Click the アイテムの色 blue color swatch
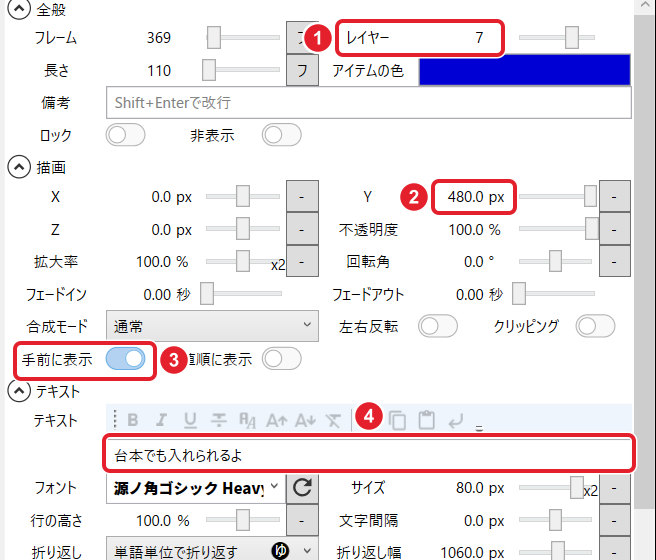Image resolution: width=656 pixels, height=560 pixels. tap(525, 70)
